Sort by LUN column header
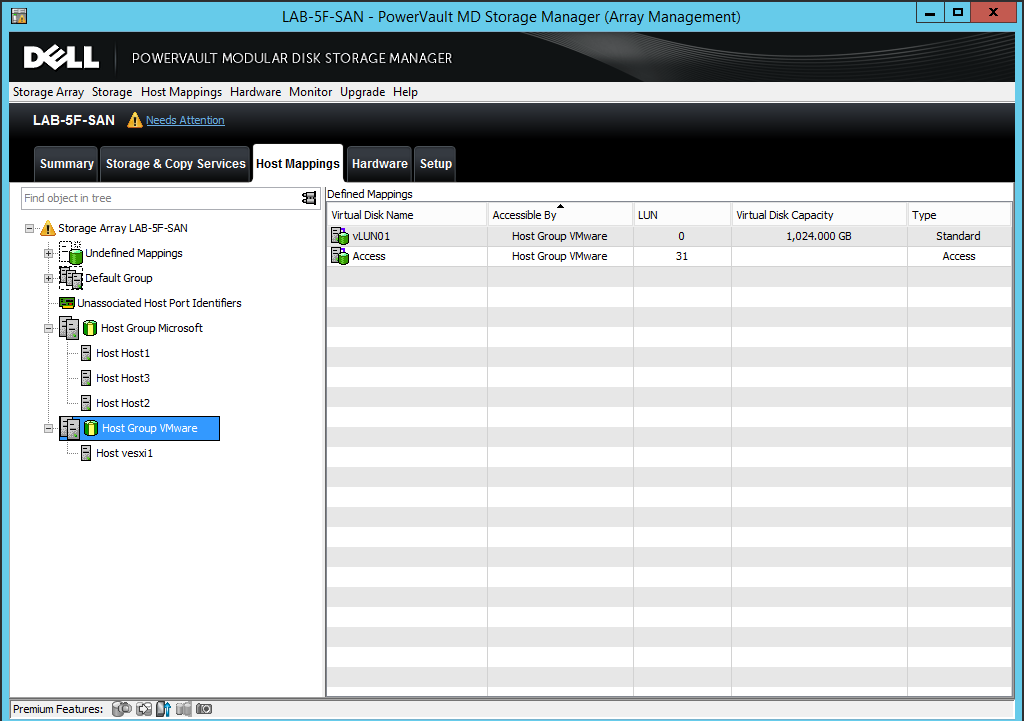Viewport: 1024px width, 721px height. point(682,215)
